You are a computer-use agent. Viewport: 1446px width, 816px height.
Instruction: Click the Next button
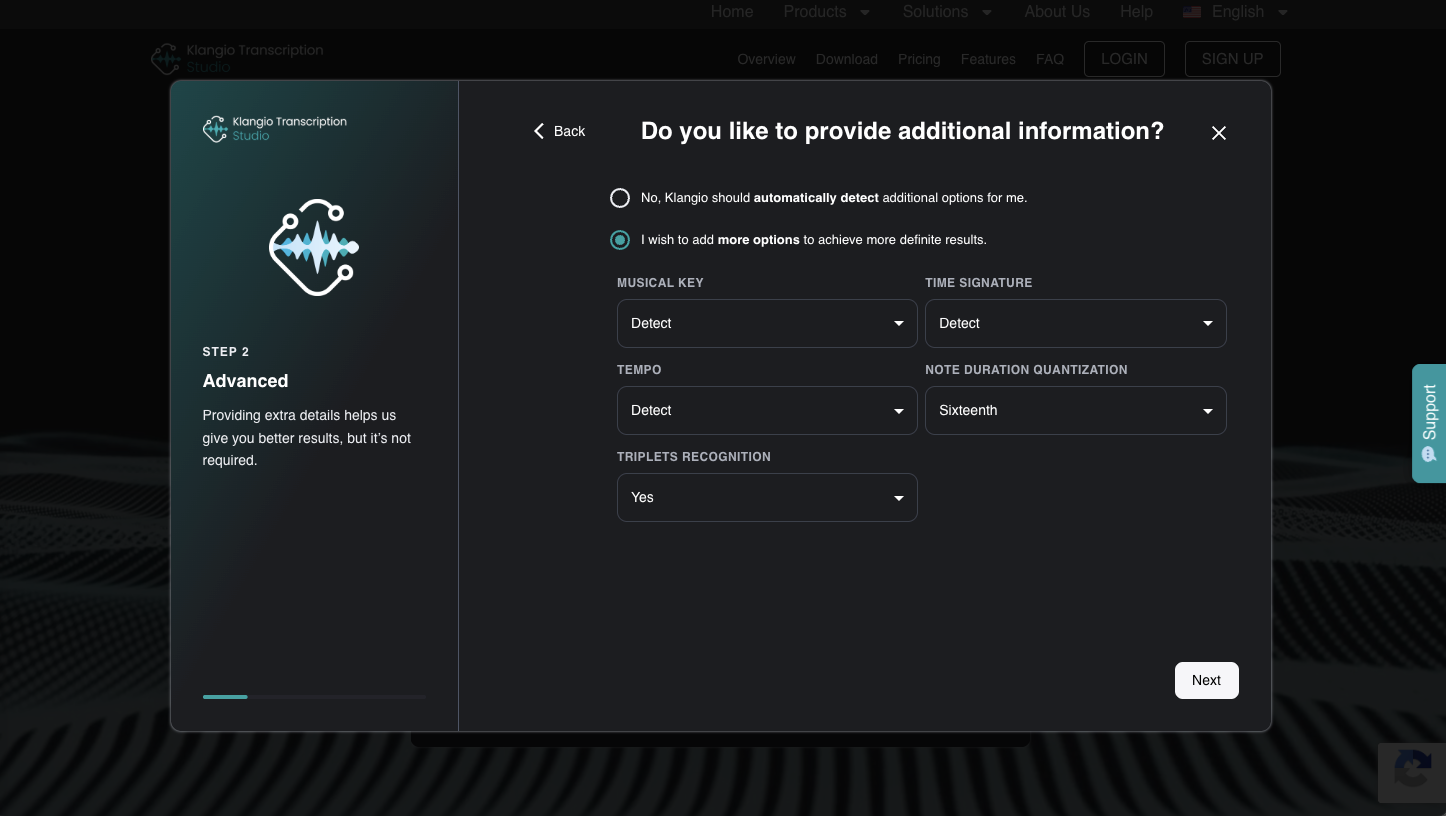(1206, 680)
